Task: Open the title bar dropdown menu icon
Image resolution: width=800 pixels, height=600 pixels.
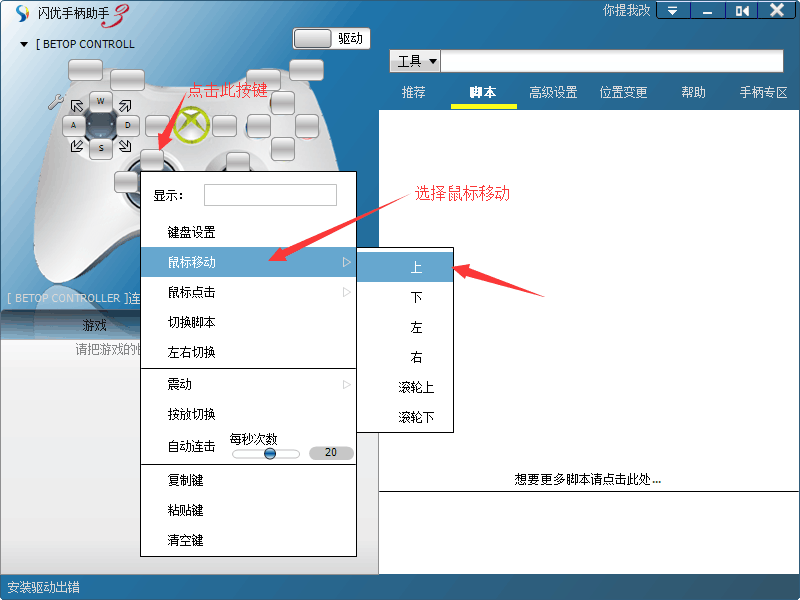Action: pyautogui.click(x=672, y=10)
